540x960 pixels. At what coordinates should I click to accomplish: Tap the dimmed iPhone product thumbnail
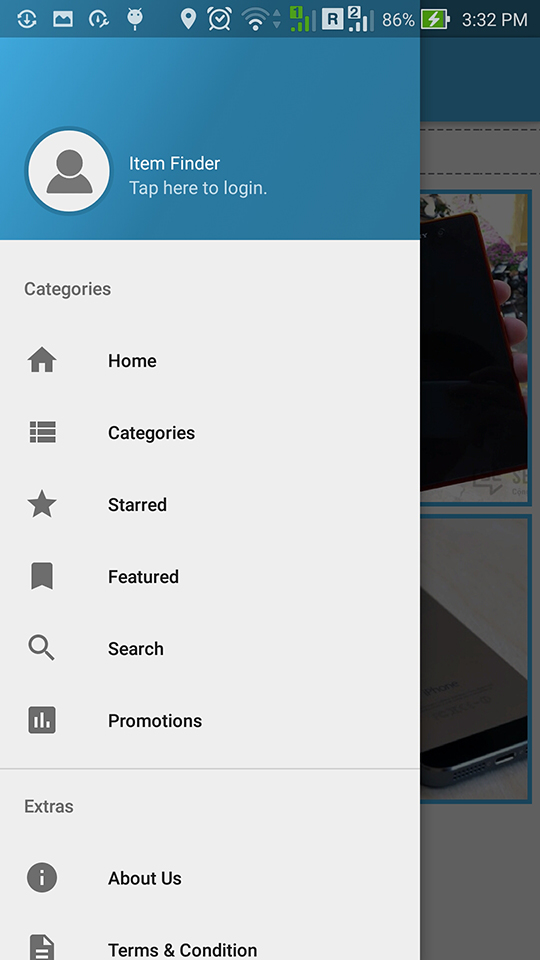475,659
